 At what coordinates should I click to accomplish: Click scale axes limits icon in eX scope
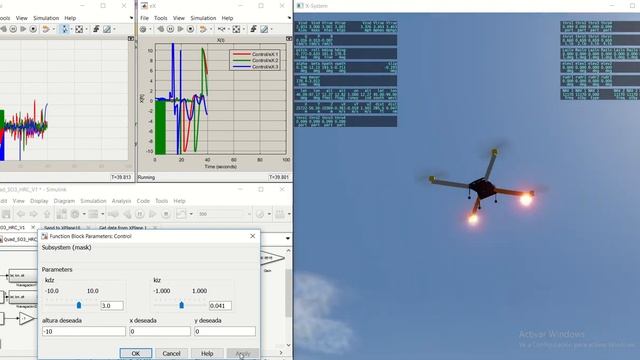click(236, 29)
